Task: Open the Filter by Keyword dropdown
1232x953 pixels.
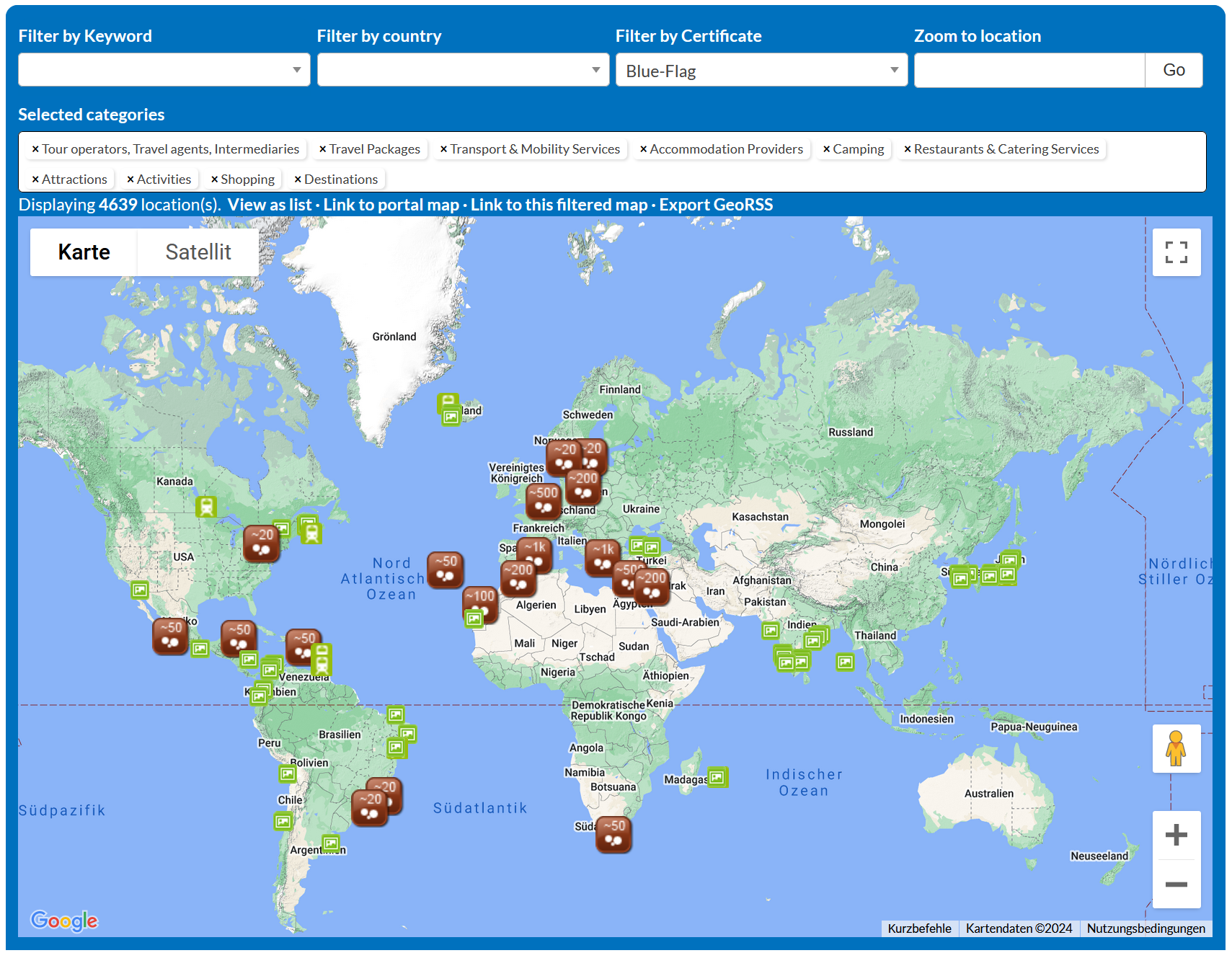Action: 164,70
